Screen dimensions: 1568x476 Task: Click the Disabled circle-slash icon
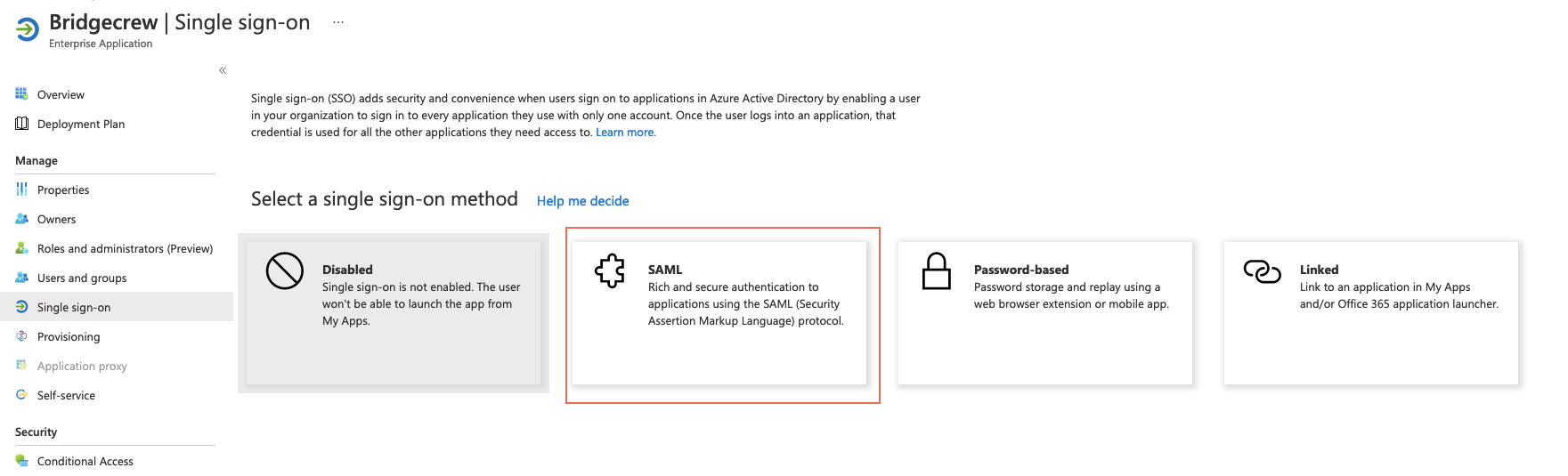(x=285, y=270)
